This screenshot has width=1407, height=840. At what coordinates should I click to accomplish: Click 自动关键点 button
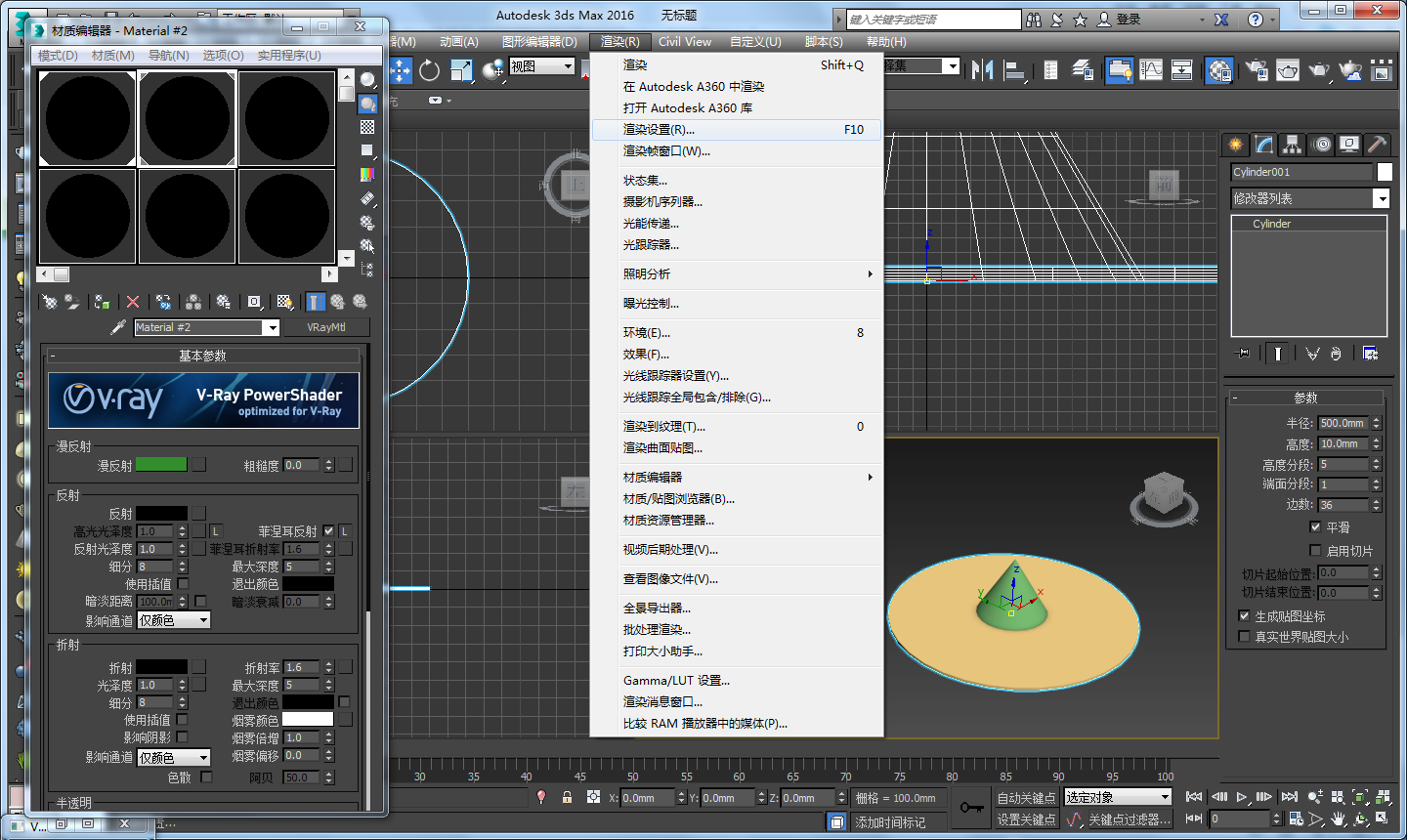coord(1026,798)
